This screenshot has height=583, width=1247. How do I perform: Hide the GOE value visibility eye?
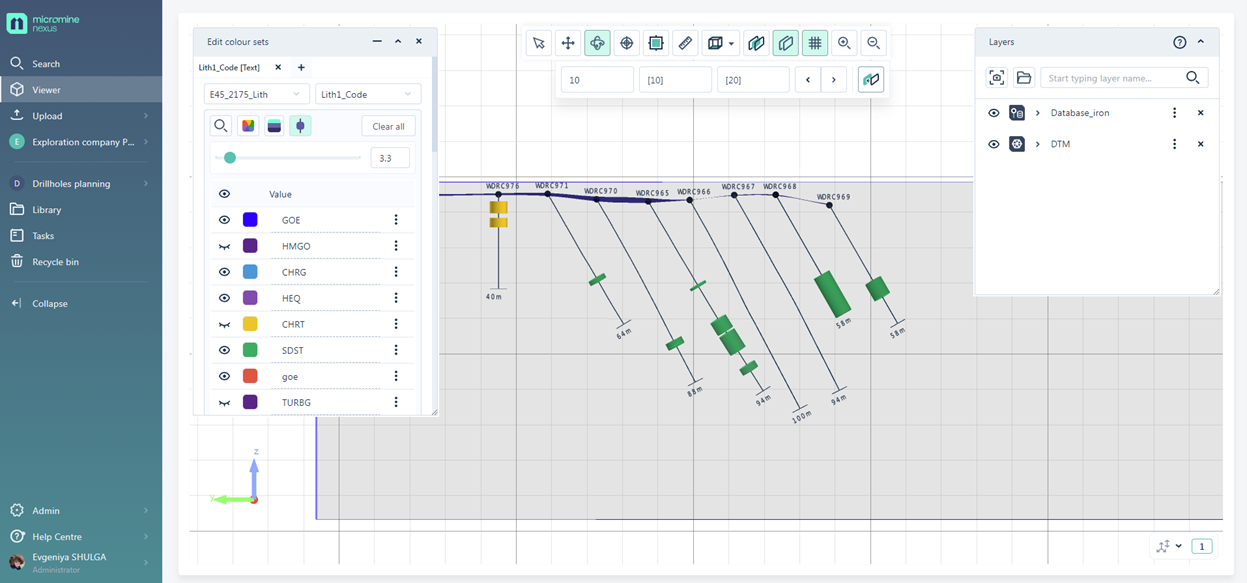[x=224, y=220]
